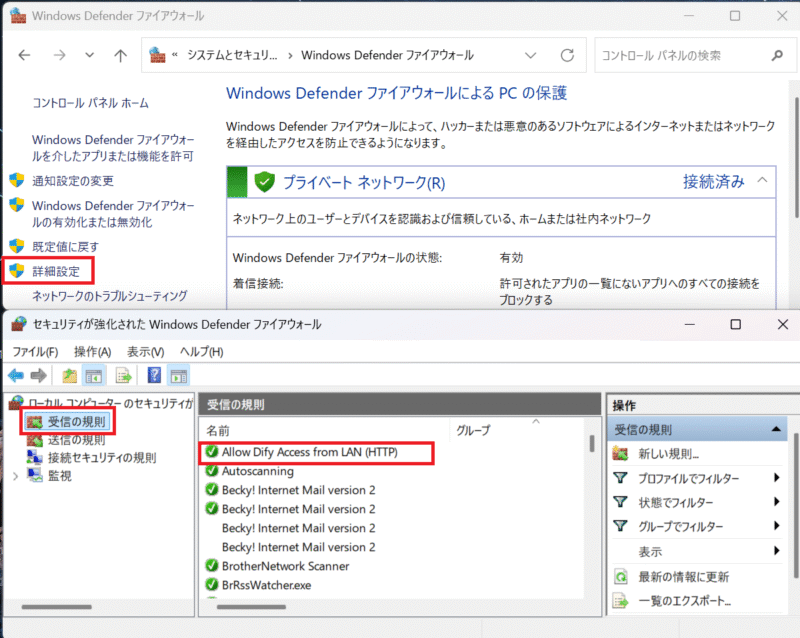Click 最新の情報に更新 action
Viewport: 800px width, 638px height.
click(684, 577)
